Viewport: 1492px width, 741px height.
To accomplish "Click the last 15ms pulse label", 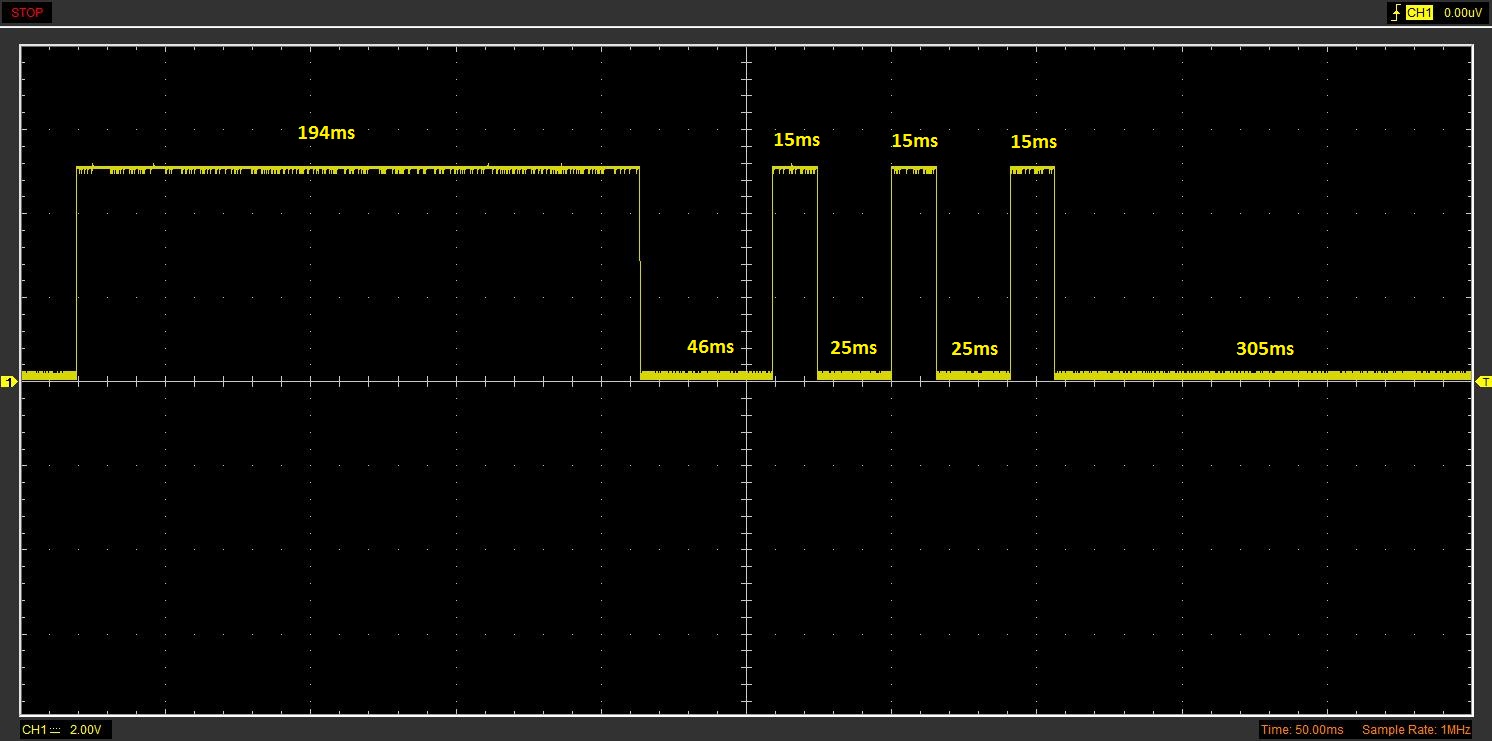I will [x=1033, y=142].
